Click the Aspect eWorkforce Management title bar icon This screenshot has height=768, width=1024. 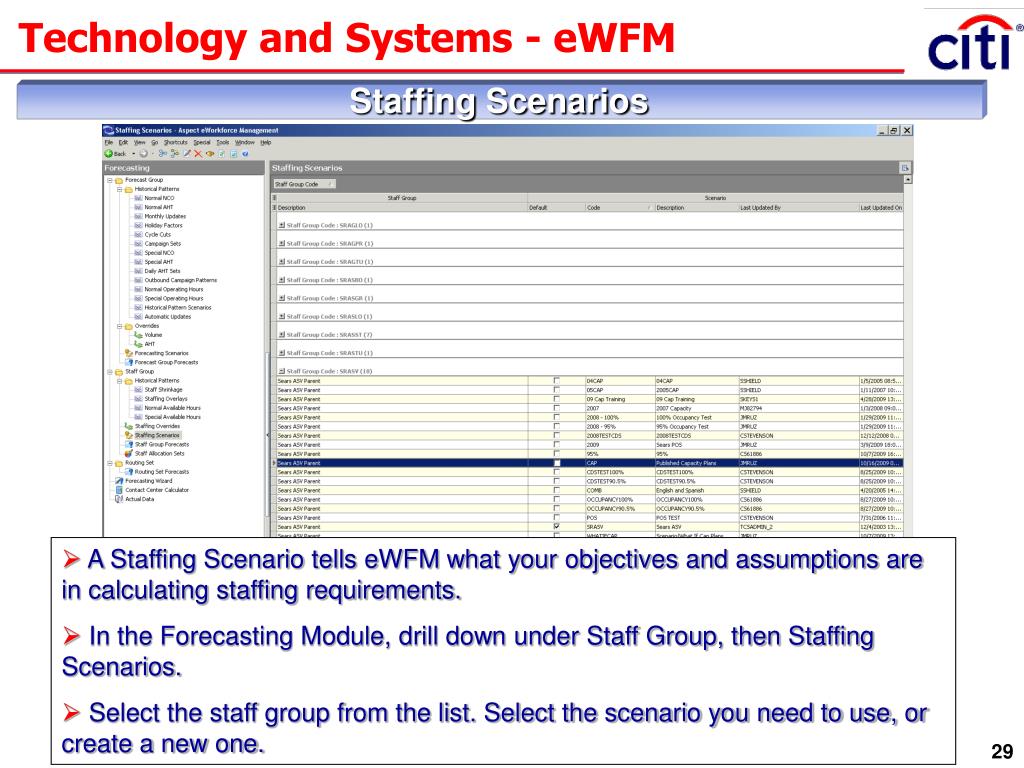pyautogui.click(x=109, y=131)
